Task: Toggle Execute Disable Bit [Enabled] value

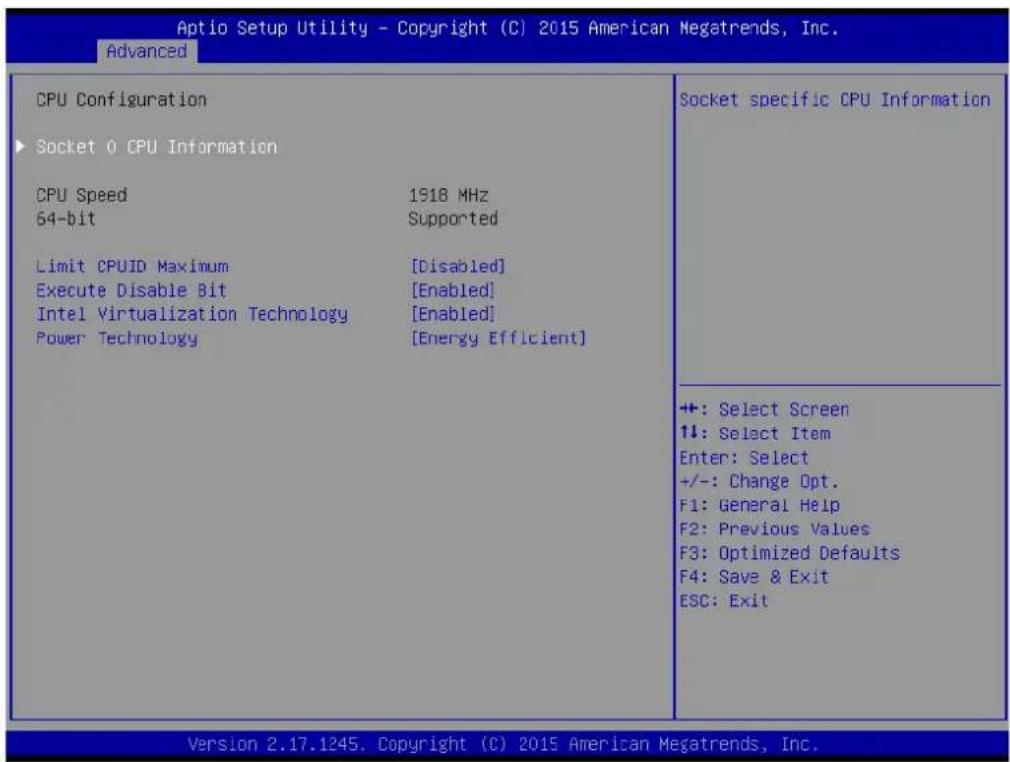Action: [453, 290]
